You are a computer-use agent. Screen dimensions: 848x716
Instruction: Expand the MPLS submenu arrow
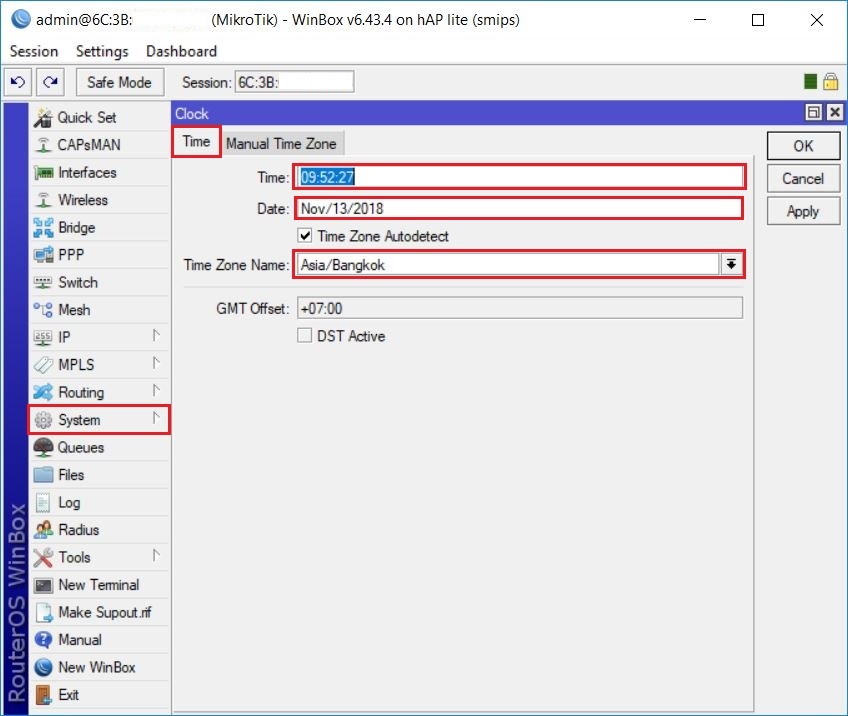156,363
